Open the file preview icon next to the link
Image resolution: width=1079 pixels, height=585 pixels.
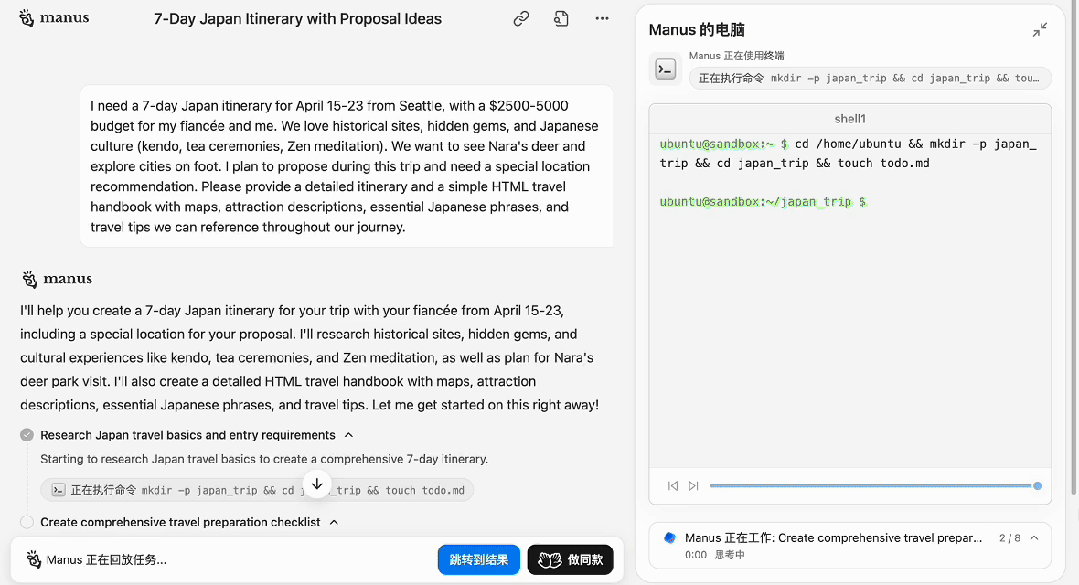click(561, 18)
